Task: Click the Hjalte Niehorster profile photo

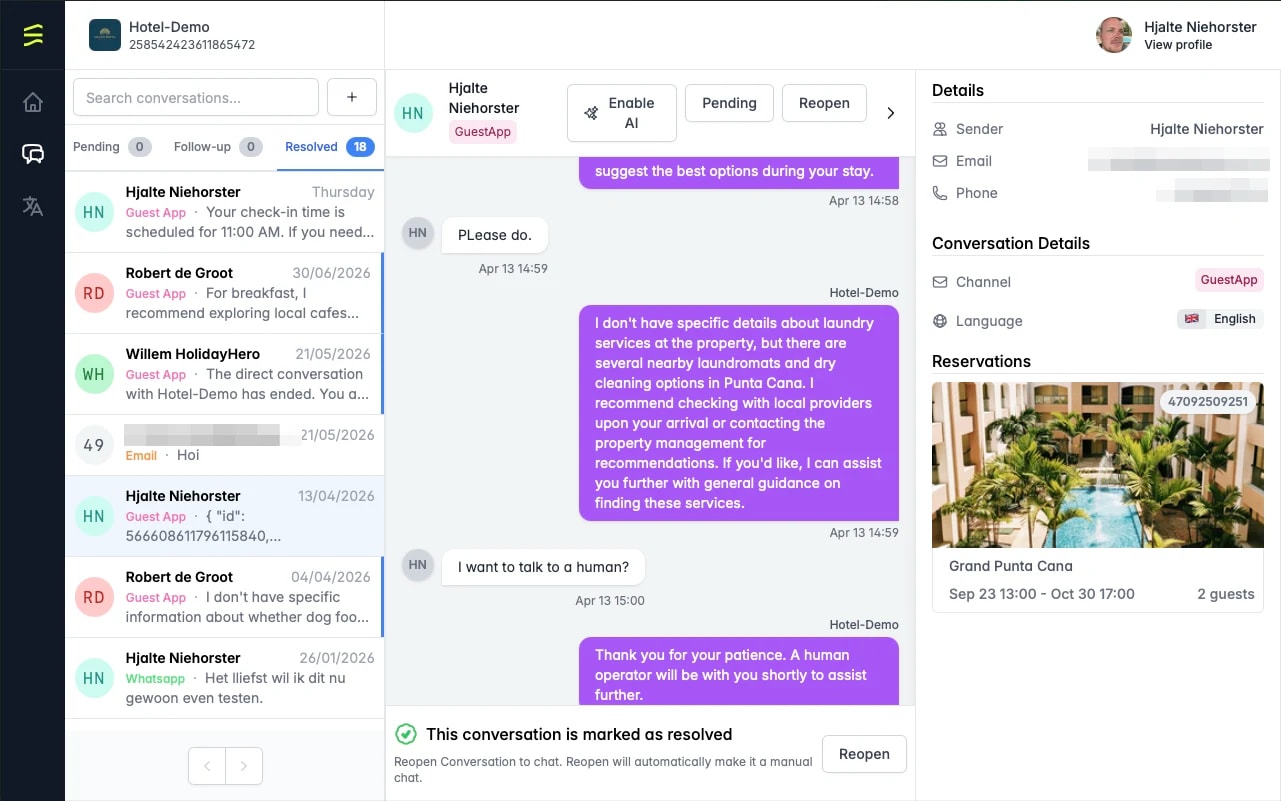Action: [x=1114, y=35]
